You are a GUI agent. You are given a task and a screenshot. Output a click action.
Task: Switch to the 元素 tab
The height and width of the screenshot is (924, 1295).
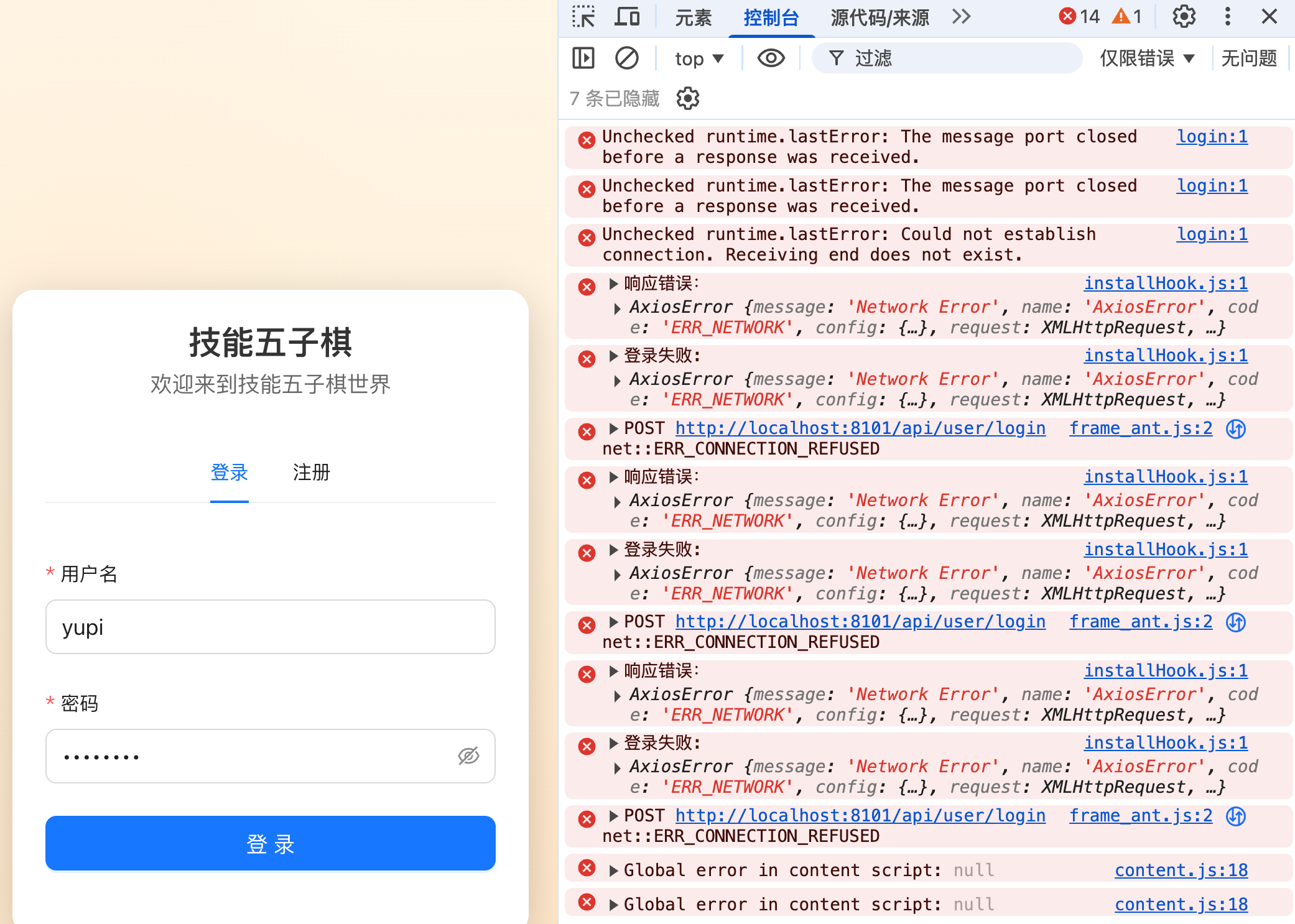pos(693,18)
